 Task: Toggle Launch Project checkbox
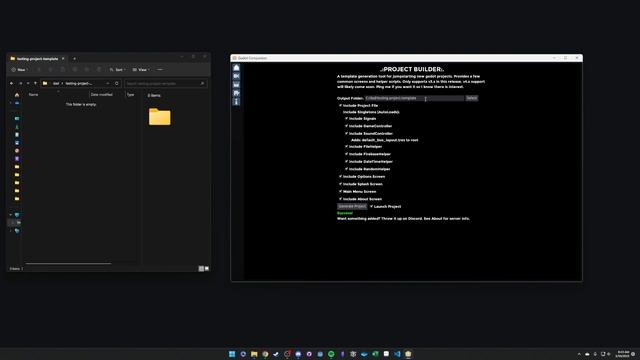[371, 206]
